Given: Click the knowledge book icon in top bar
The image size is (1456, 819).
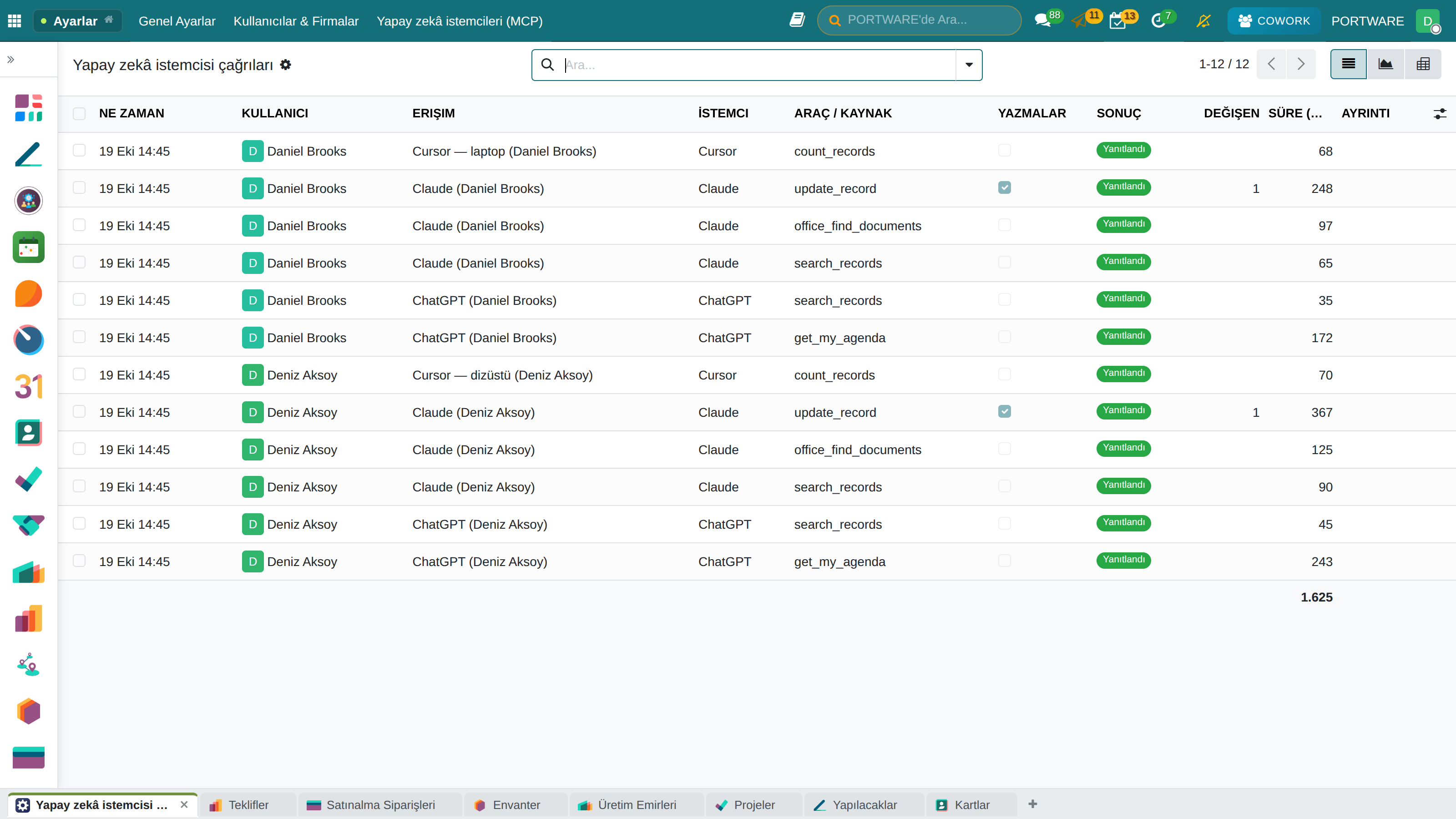Looking at the screenshot, I should tap(797, 20).
